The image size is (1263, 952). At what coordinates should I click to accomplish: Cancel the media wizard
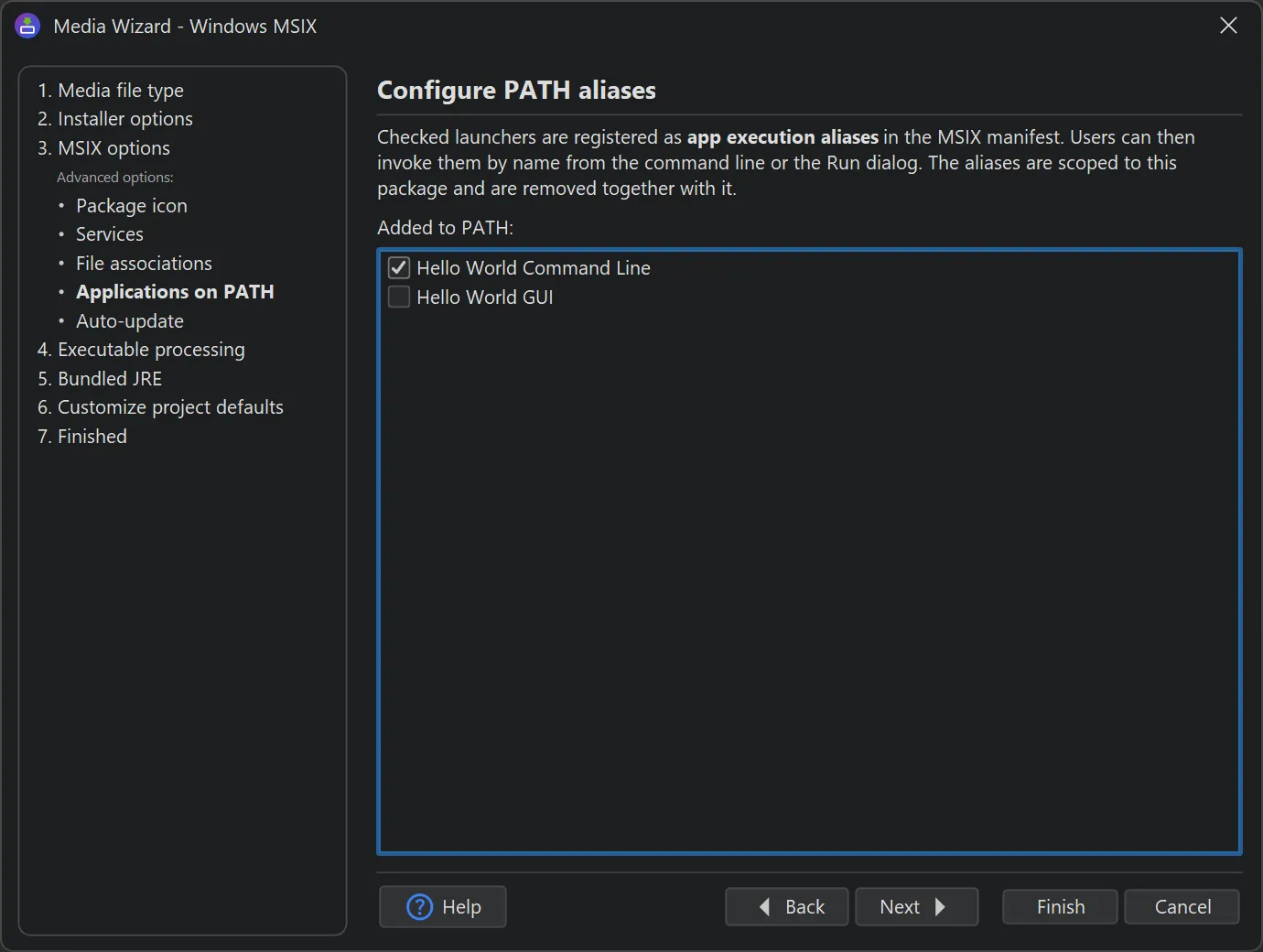1182,906
